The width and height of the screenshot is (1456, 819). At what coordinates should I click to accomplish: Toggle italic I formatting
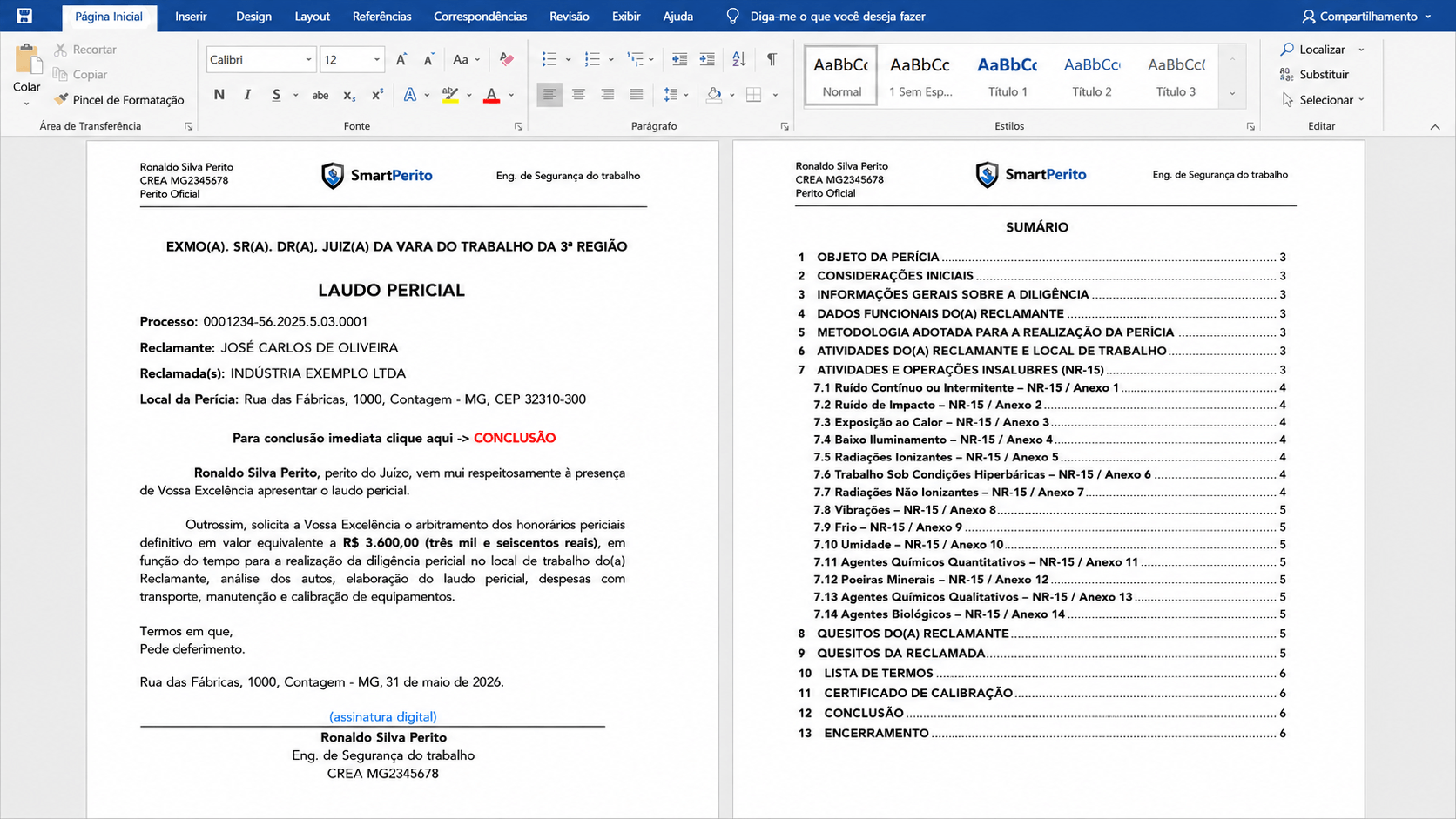pos(247,95)
